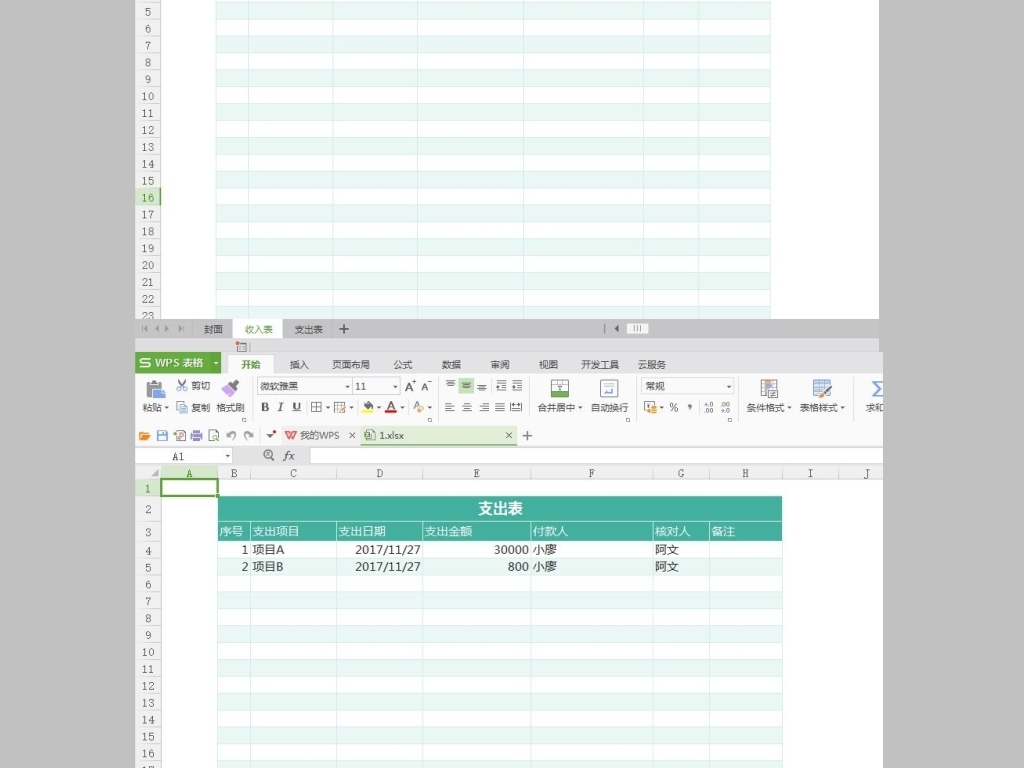
Task: Click the redo arrow icon
Action: tap(248, 436)
